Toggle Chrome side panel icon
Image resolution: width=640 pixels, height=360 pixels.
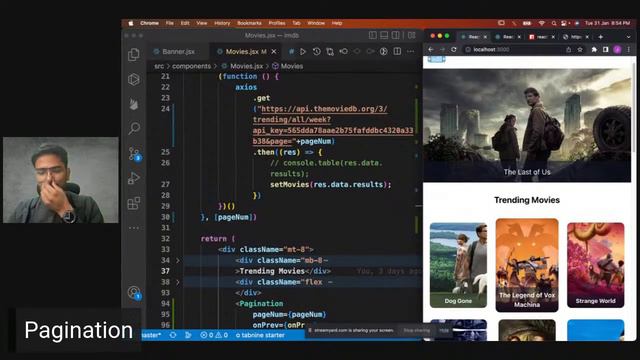point(606,49)
